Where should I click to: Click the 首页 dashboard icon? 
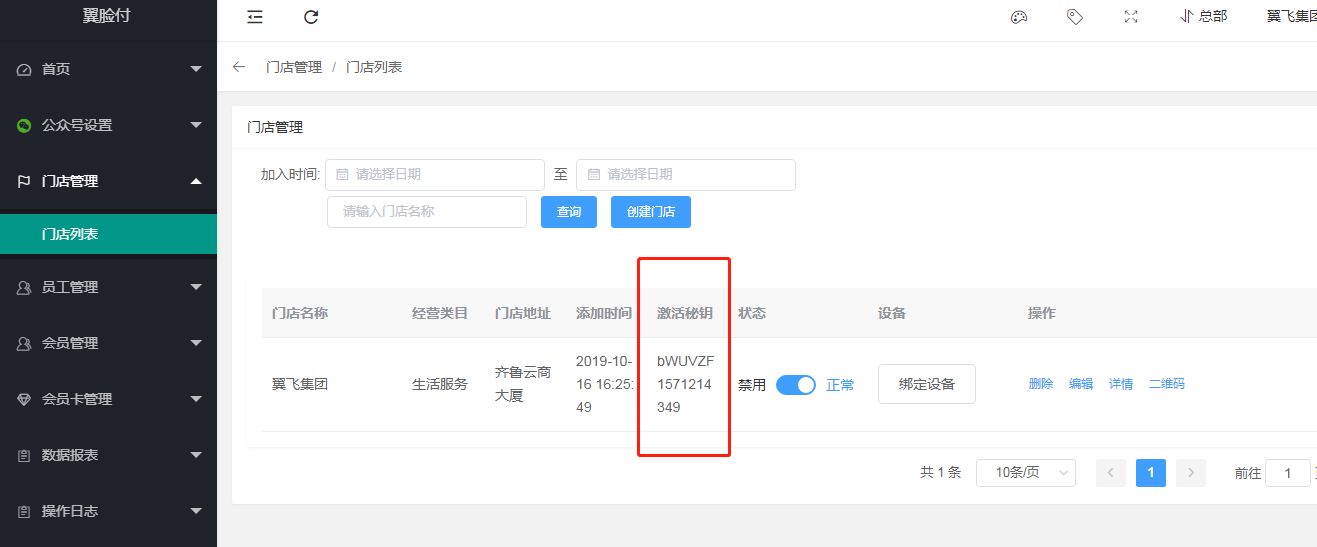pyautogui.click(x=24, y=69)
